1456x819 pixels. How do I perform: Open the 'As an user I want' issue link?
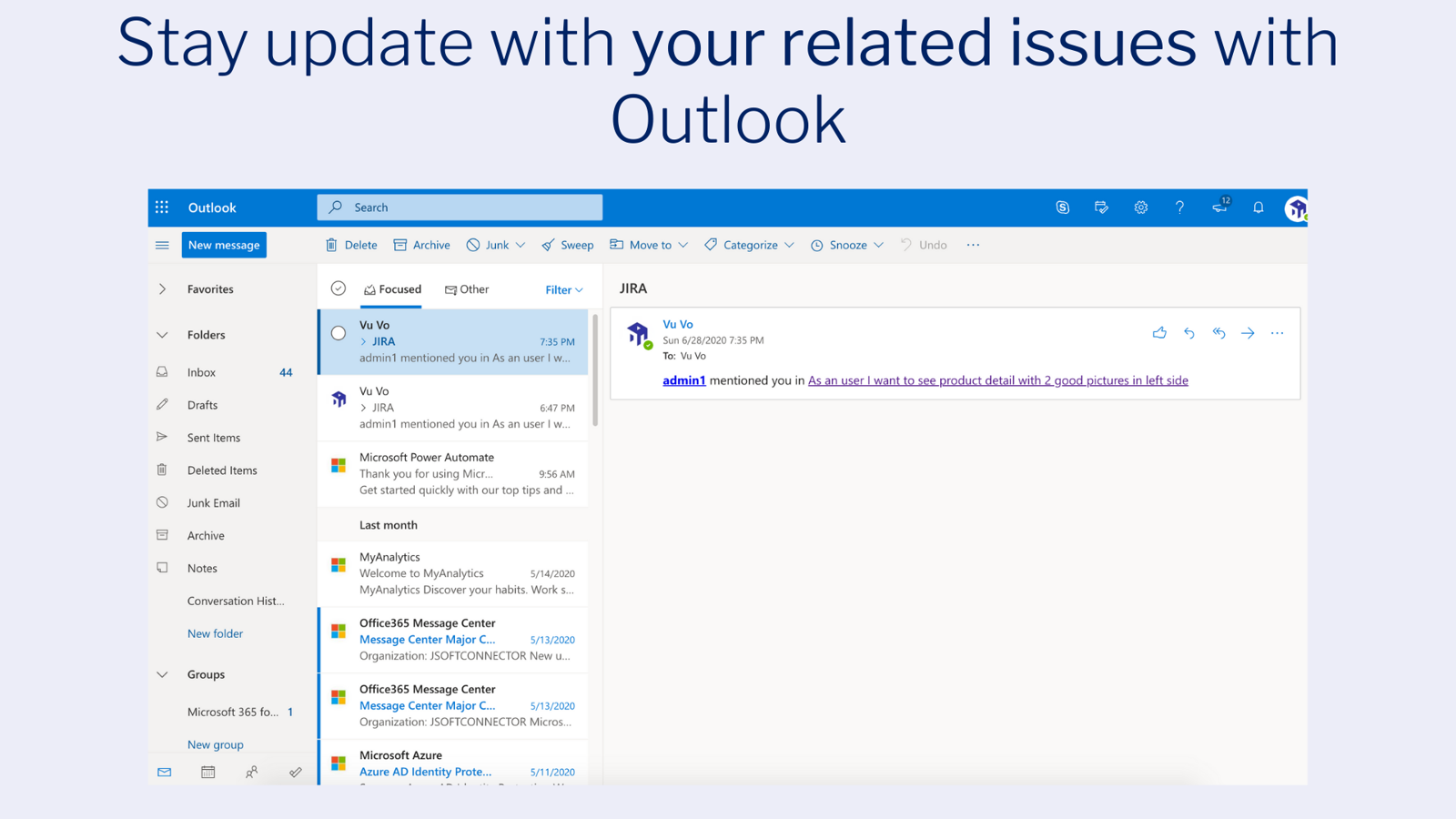click(998, 380)
